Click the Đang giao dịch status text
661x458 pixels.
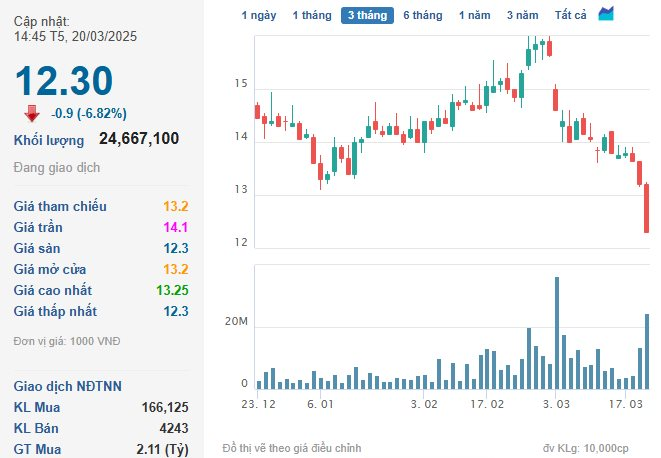[x=57, y=168]
